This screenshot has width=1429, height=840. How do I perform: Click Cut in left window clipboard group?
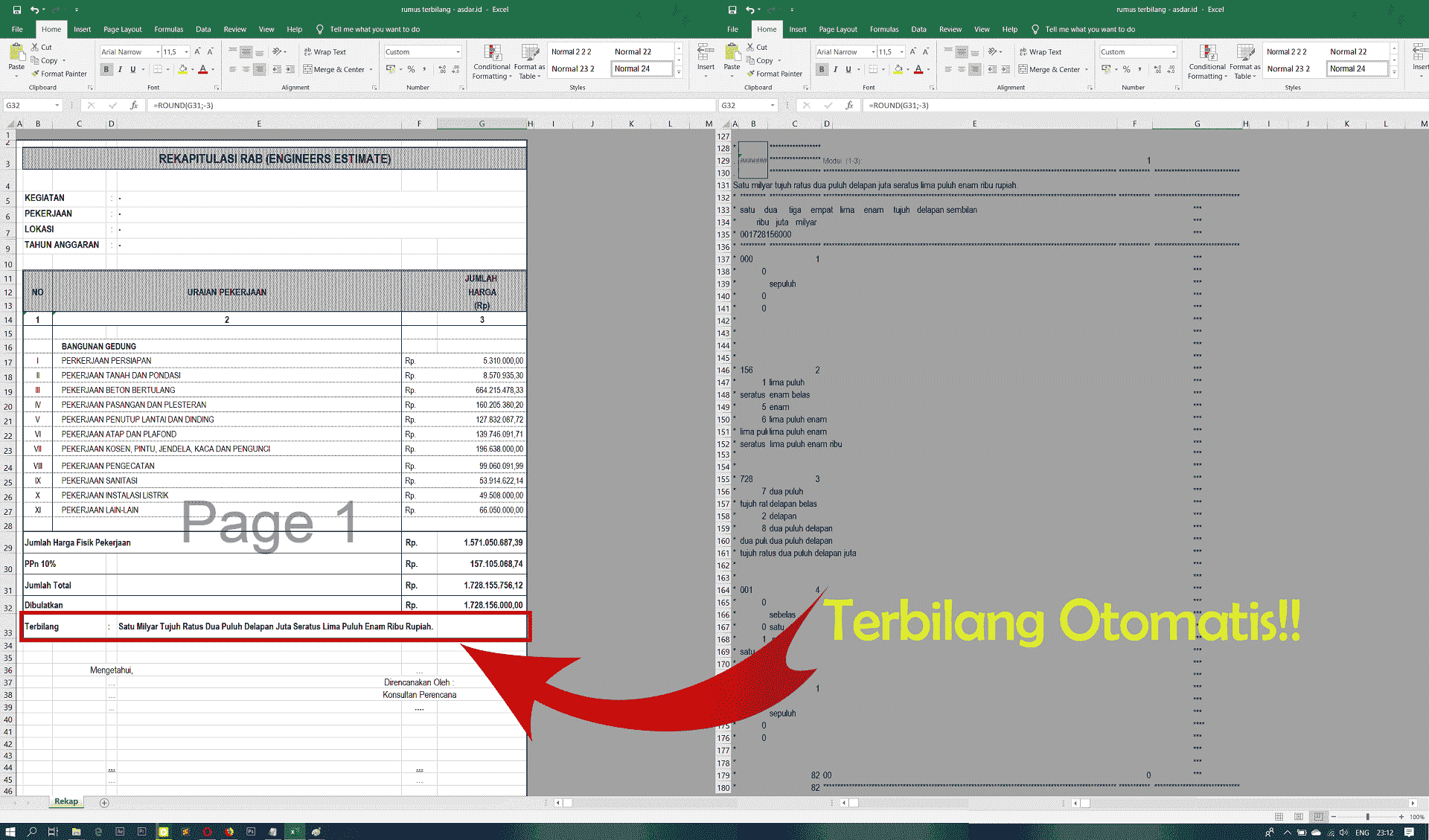[42, 47]
